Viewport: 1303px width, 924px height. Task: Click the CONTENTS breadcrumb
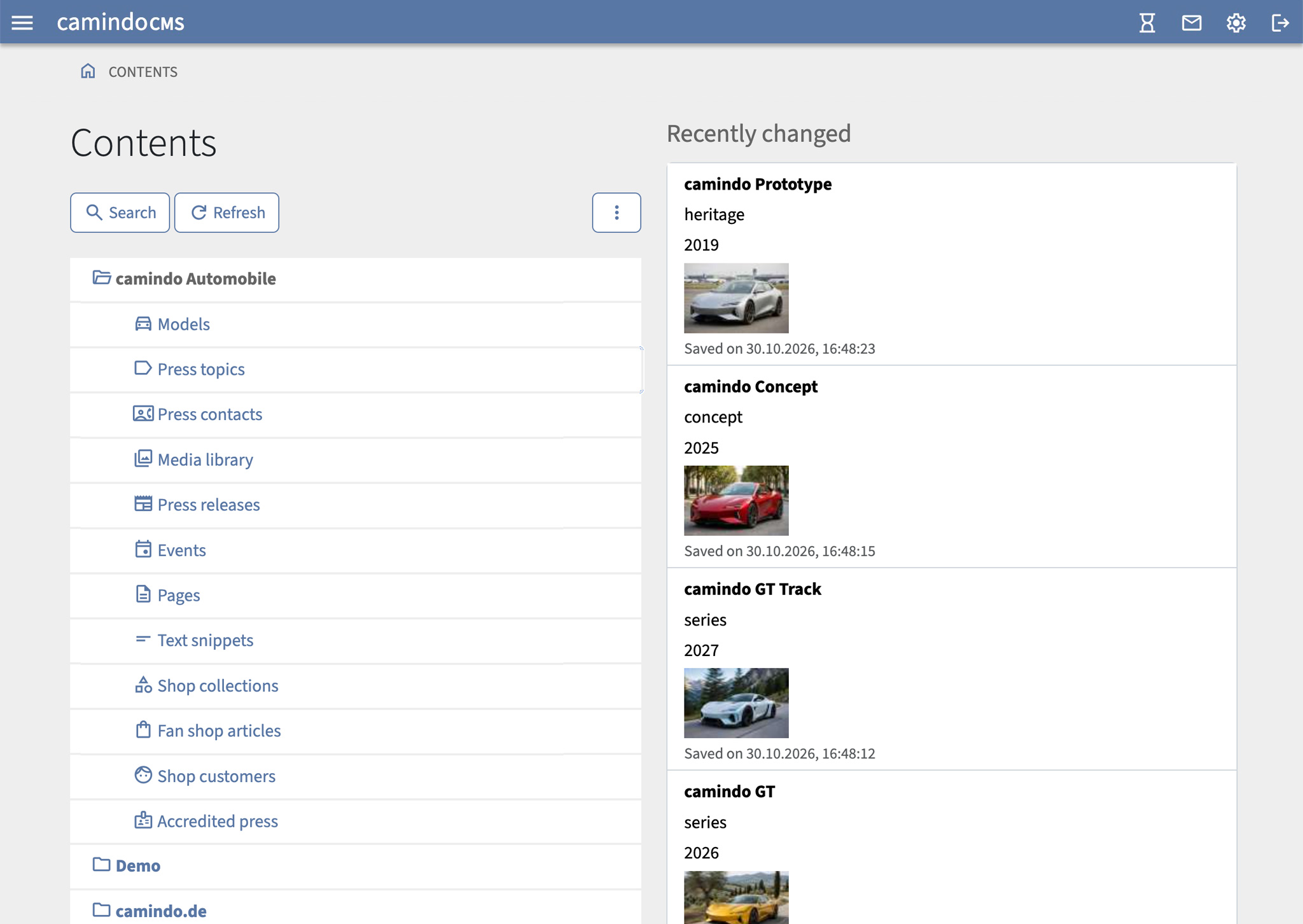[143, 72]
